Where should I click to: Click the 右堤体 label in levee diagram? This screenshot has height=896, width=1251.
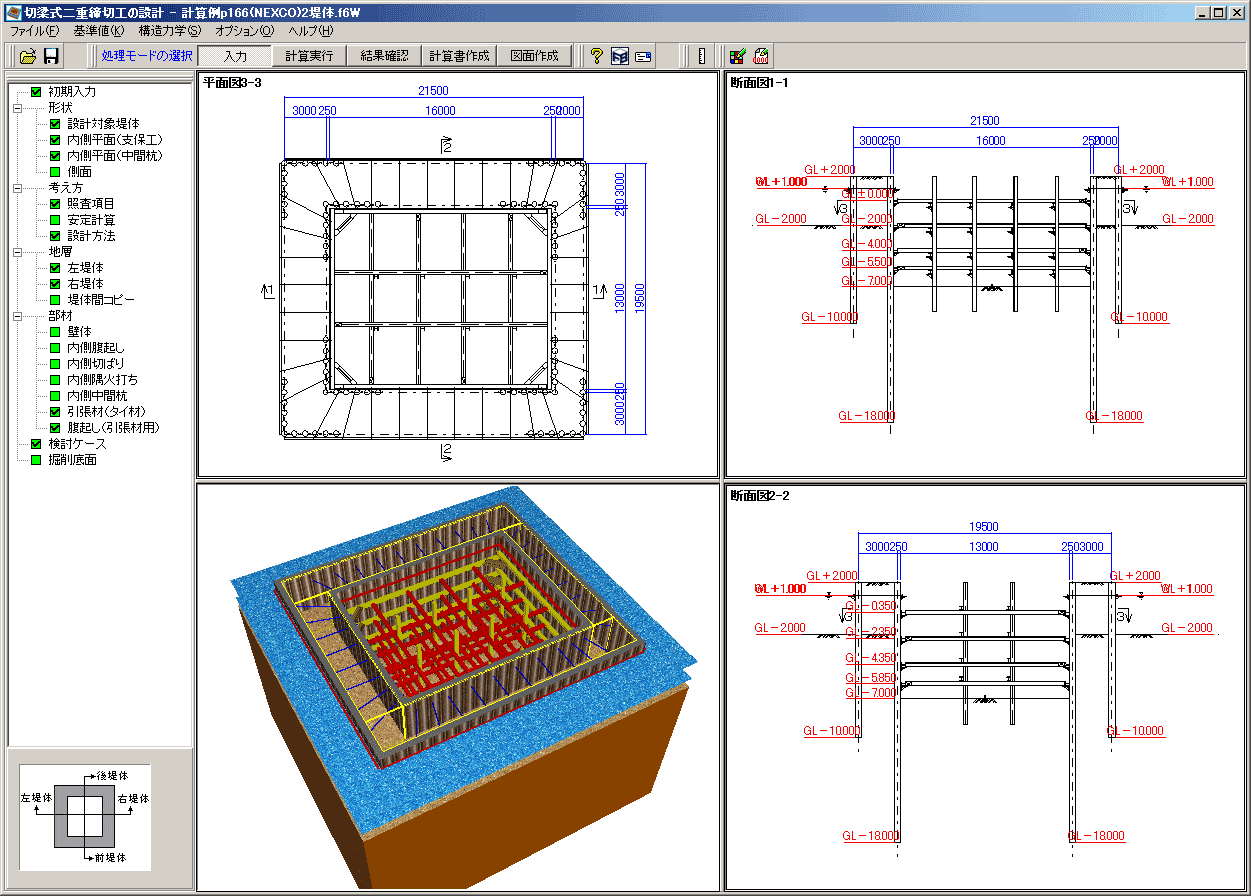pos(133,799)
